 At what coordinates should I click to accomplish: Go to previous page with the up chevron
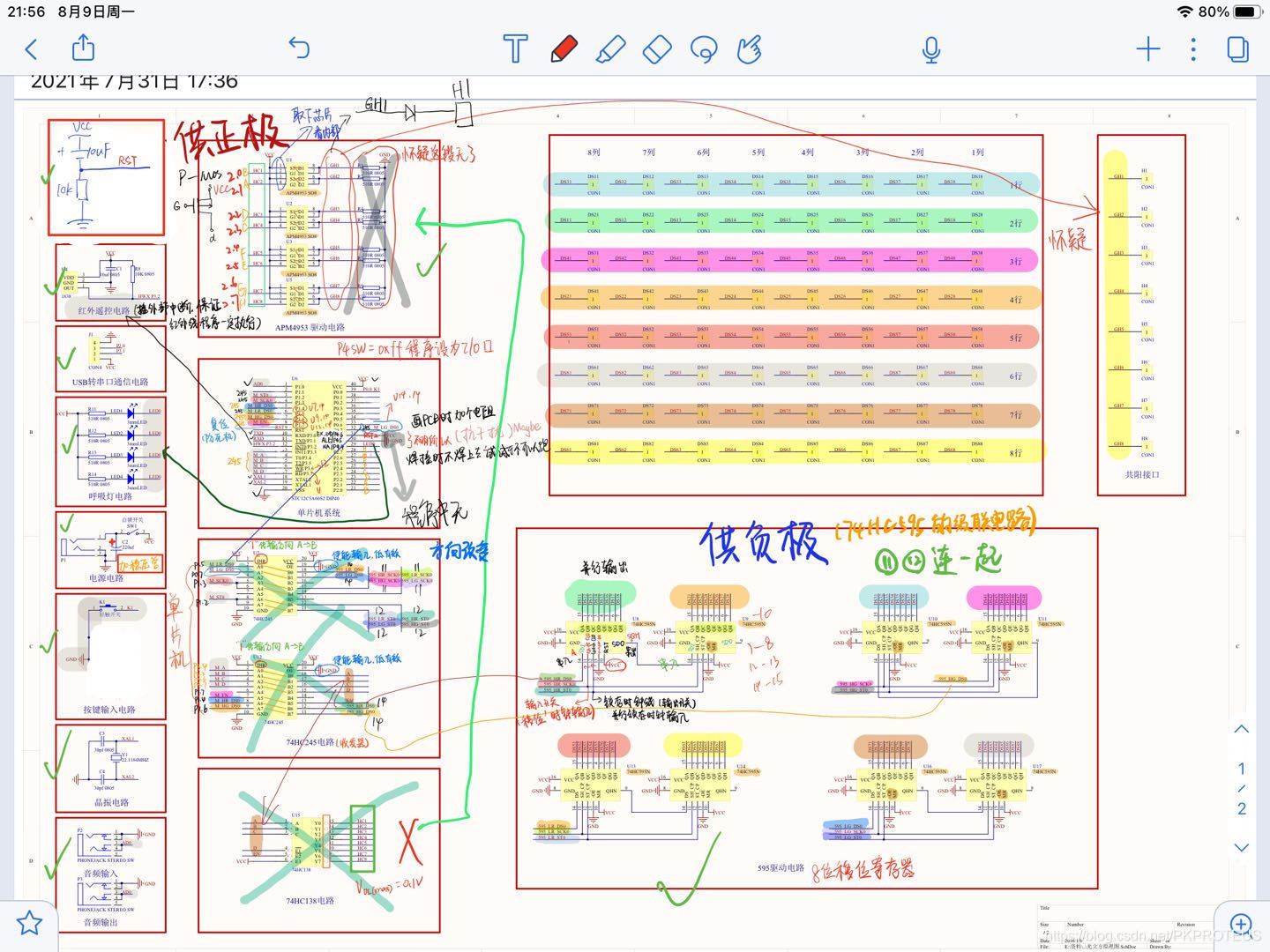[1241, 729]
